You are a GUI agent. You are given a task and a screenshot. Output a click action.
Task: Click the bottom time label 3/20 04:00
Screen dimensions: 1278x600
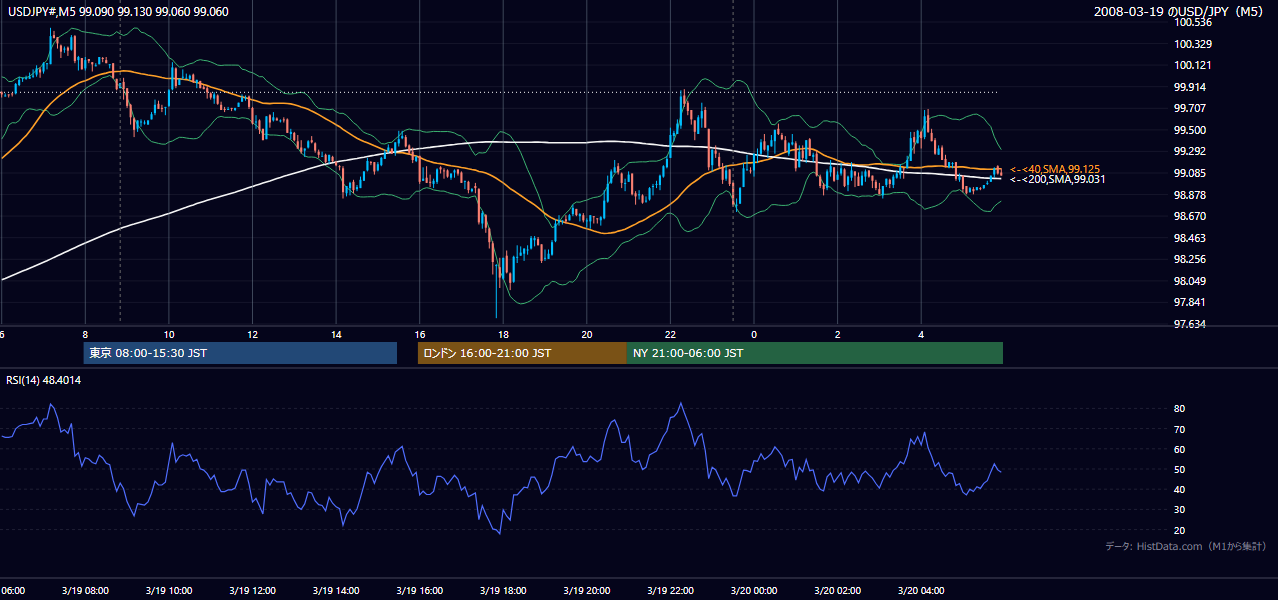point(921,591)
